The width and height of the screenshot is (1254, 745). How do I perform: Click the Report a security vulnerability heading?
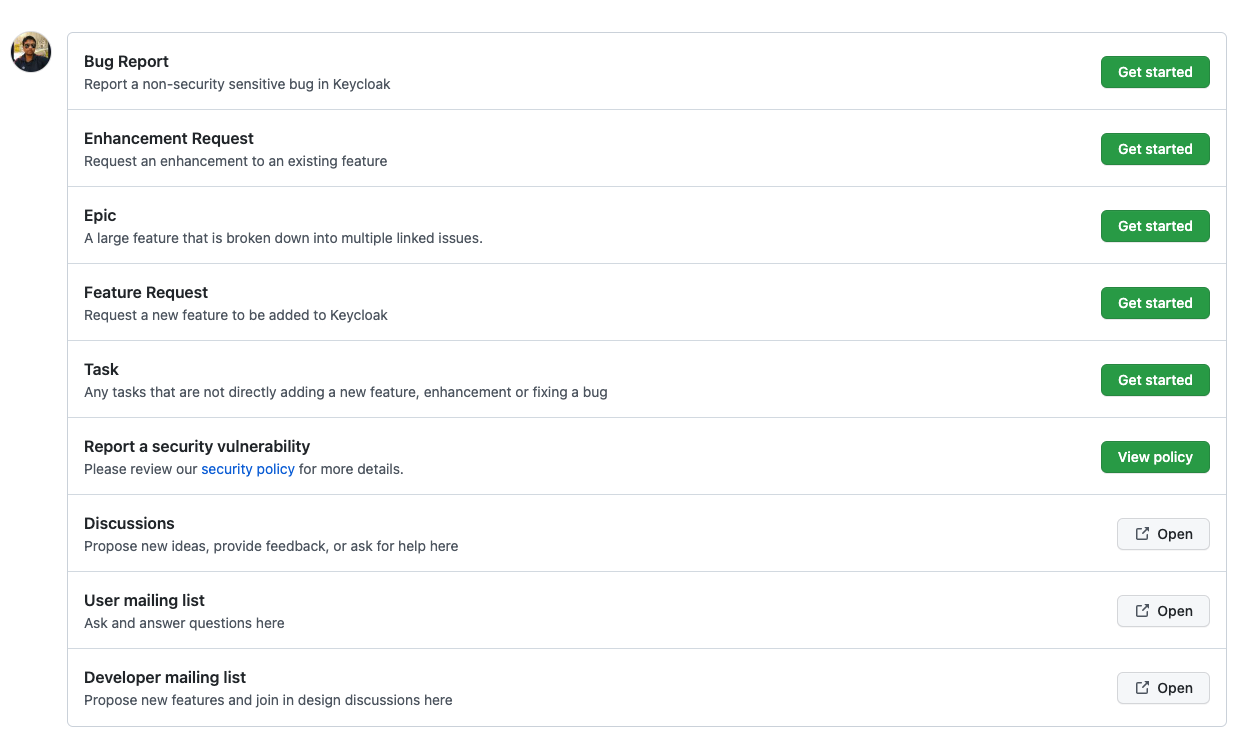197,446
